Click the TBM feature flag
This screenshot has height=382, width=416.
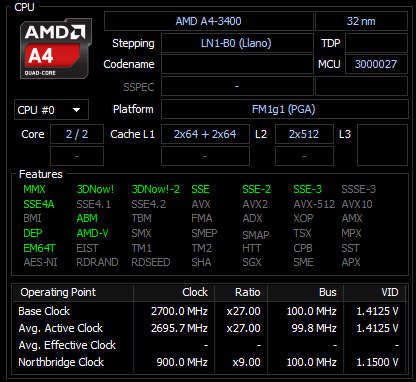[141, 218]
